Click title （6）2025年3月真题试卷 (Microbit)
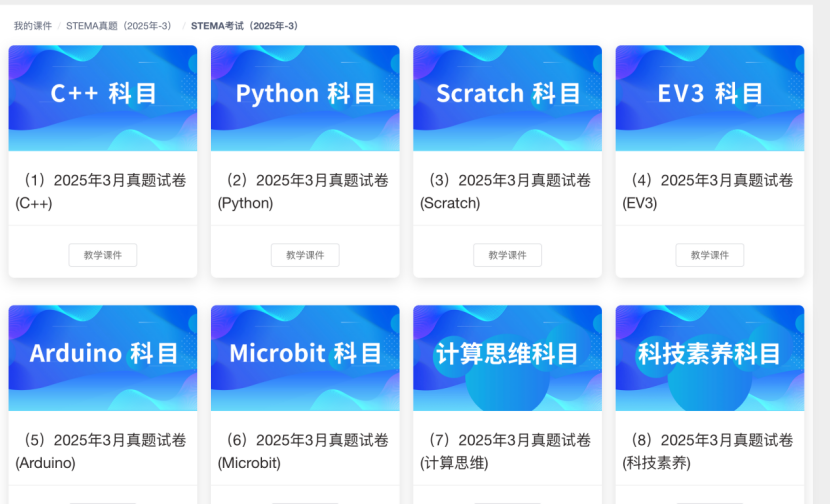The width and height of the screenshot is (830, 504). click(x=303, y=452)
